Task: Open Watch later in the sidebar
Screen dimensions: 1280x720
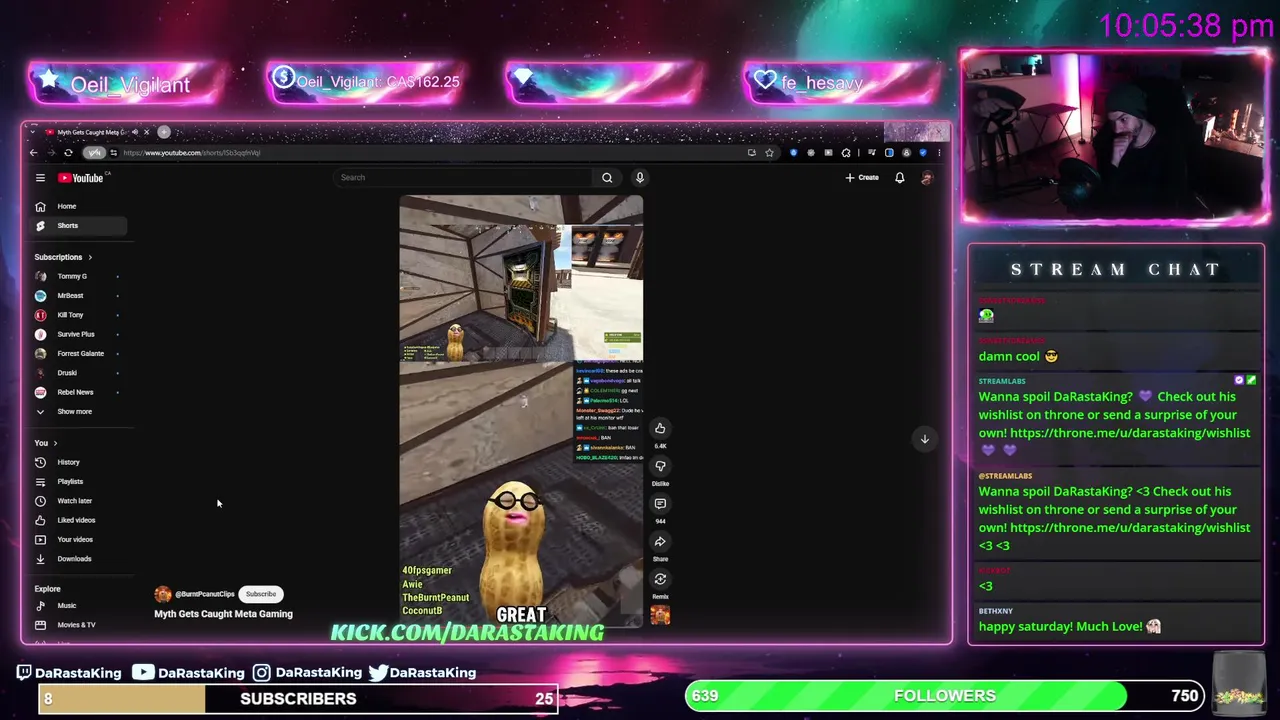Action: 78,501
